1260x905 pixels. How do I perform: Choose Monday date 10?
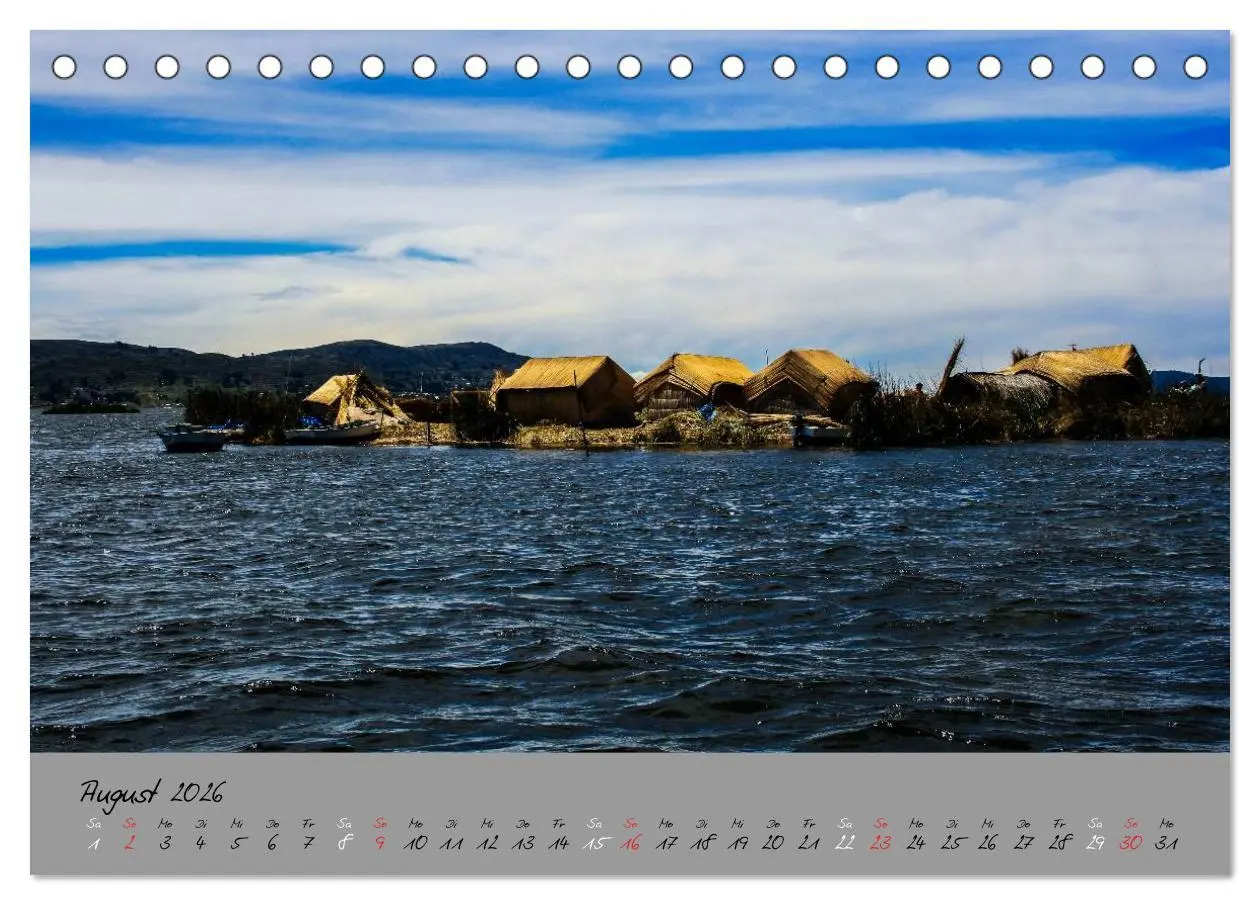pos(416,843)
